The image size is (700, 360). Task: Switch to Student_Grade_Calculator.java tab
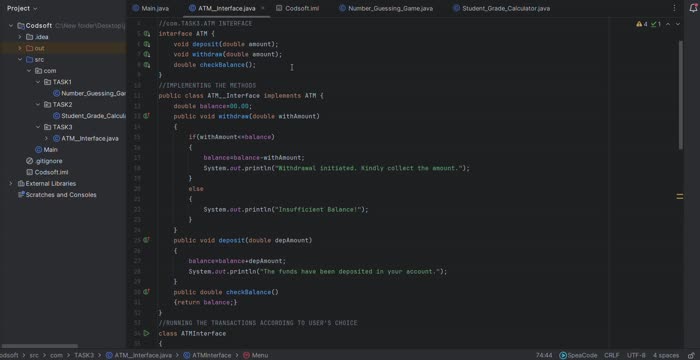[501, 8]
